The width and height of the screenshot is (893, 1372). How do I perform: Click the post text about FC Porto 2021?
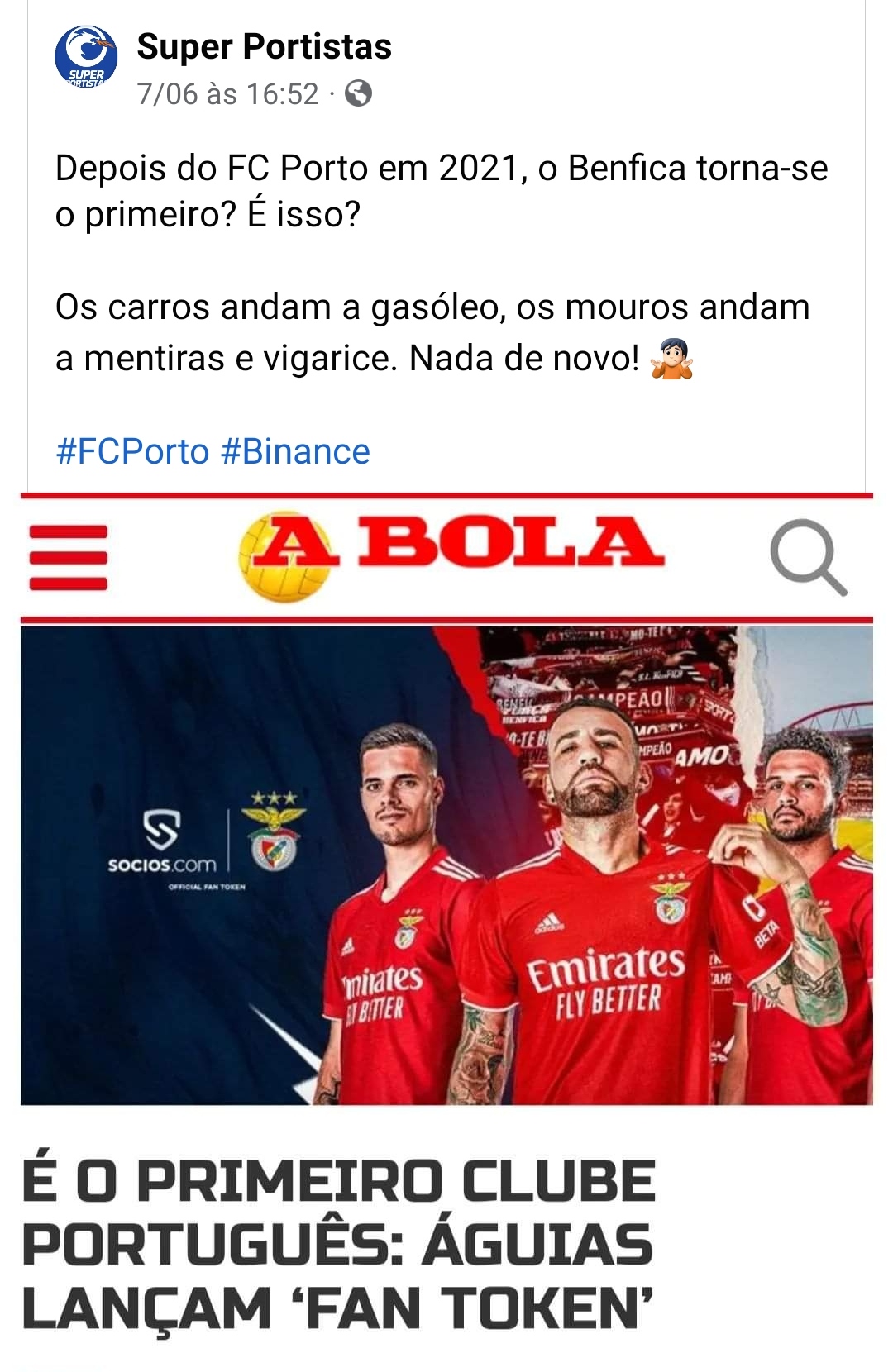pos(442,191)
